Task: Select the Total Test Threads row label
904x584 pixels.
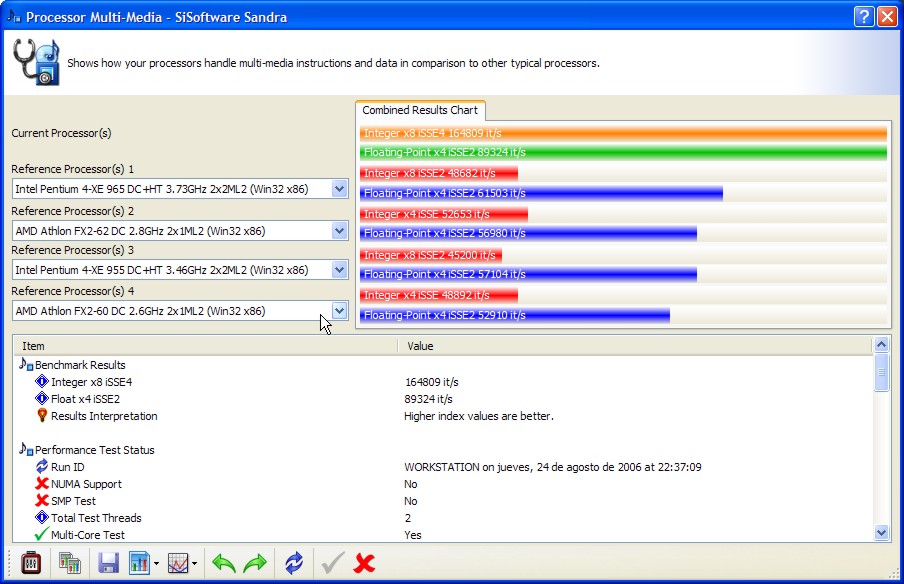Action: (x=96, y=518)
